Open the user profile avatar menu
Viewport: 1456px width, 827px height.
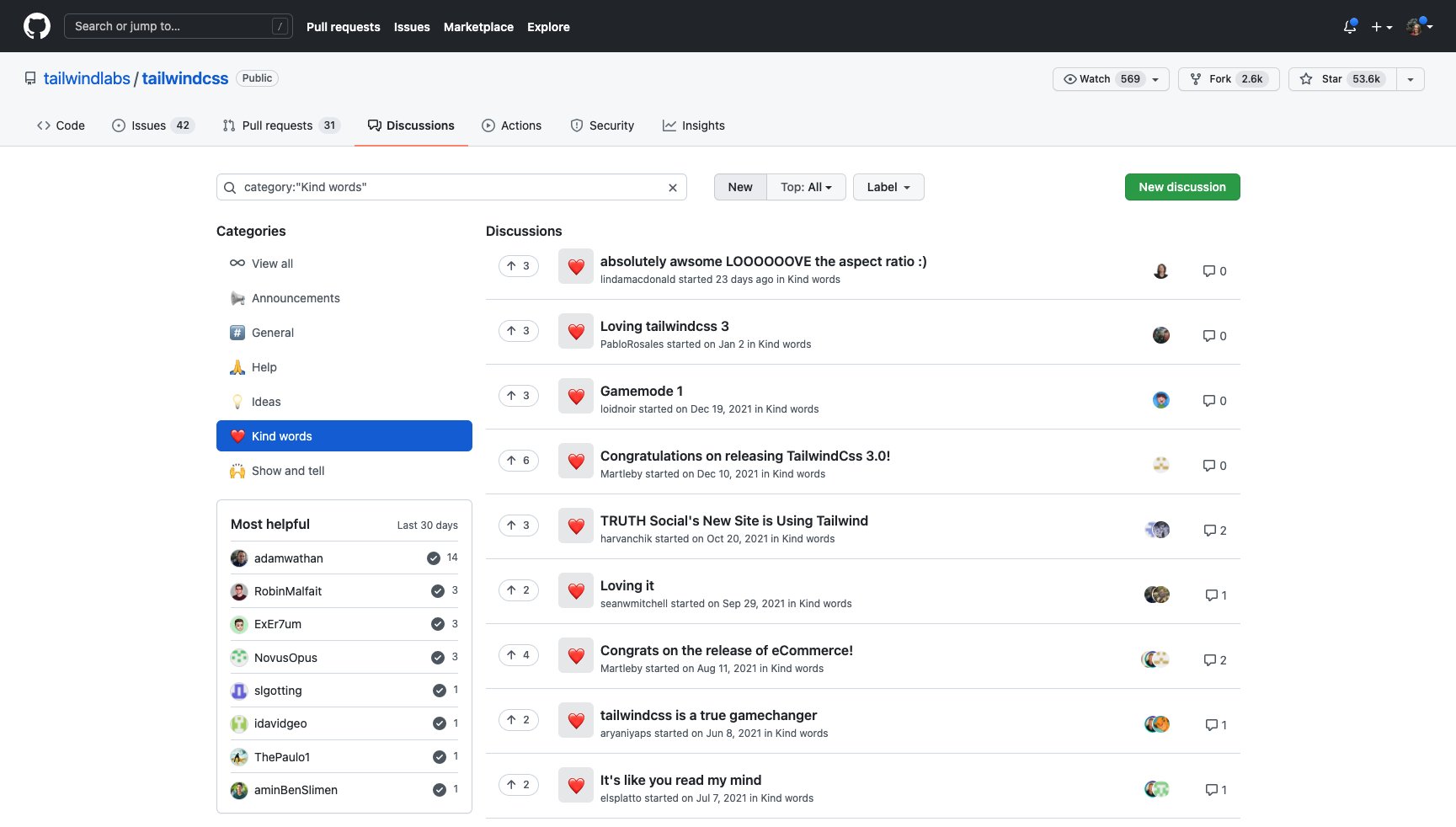1420,27
